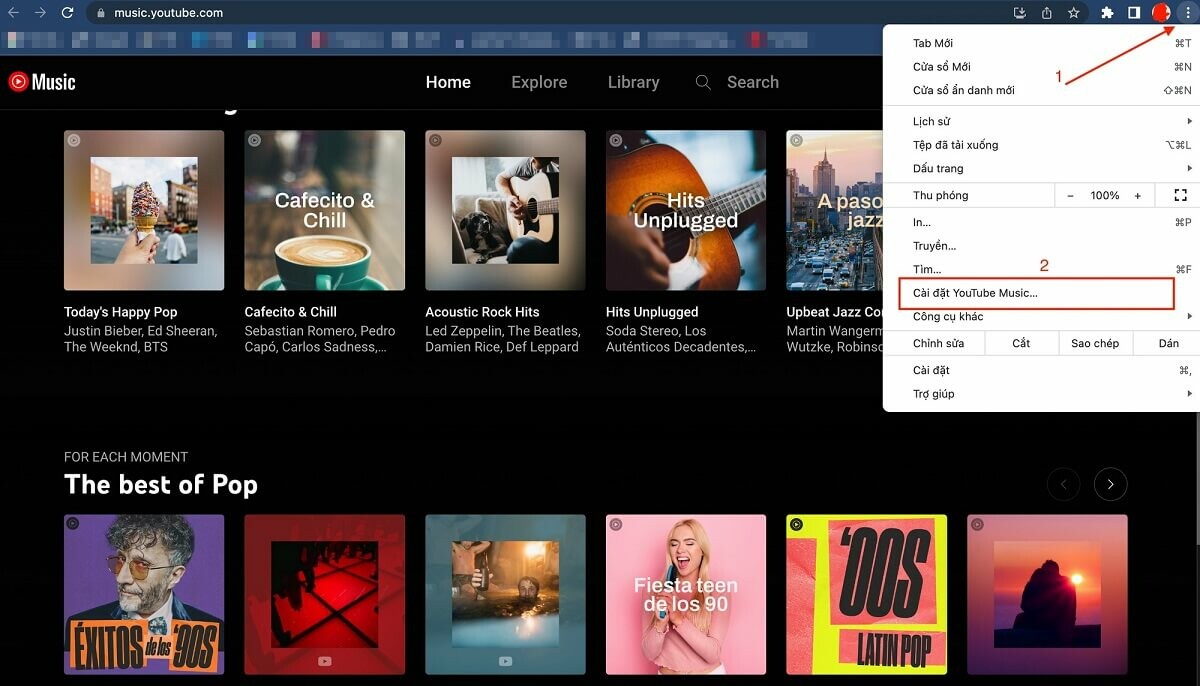This screenshot has width=1200, height=686.
Task: Click 'The best of Pop' heading
Action: [x=161, y=485]
